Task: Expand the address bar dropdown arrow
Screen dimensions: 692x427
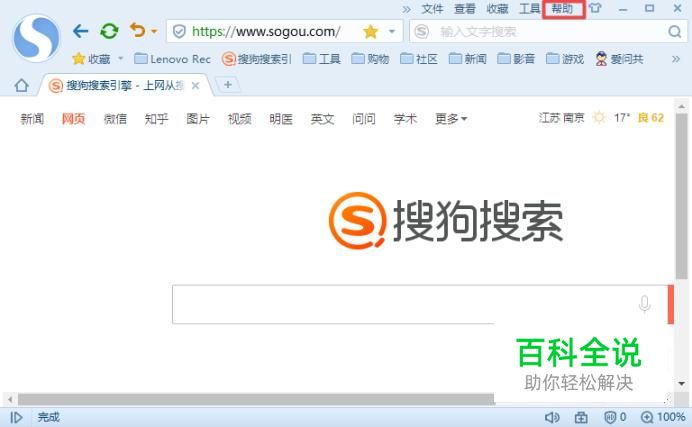Action: coord(391,32)
